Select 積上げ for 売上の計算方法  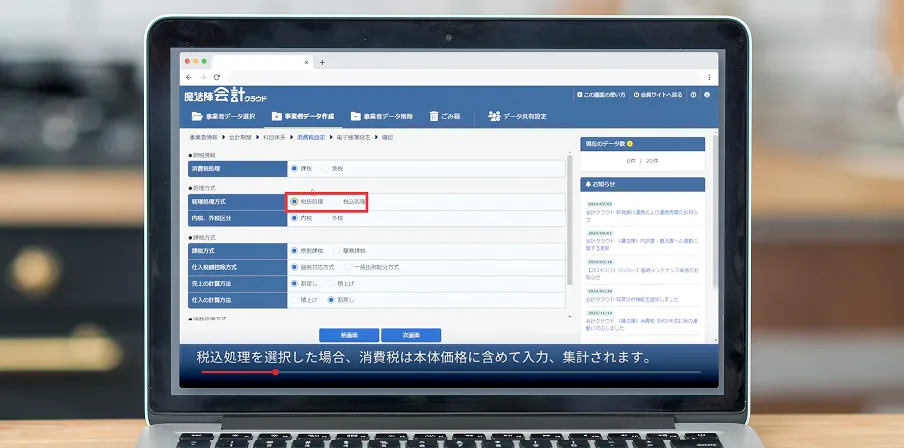point(331,284)
